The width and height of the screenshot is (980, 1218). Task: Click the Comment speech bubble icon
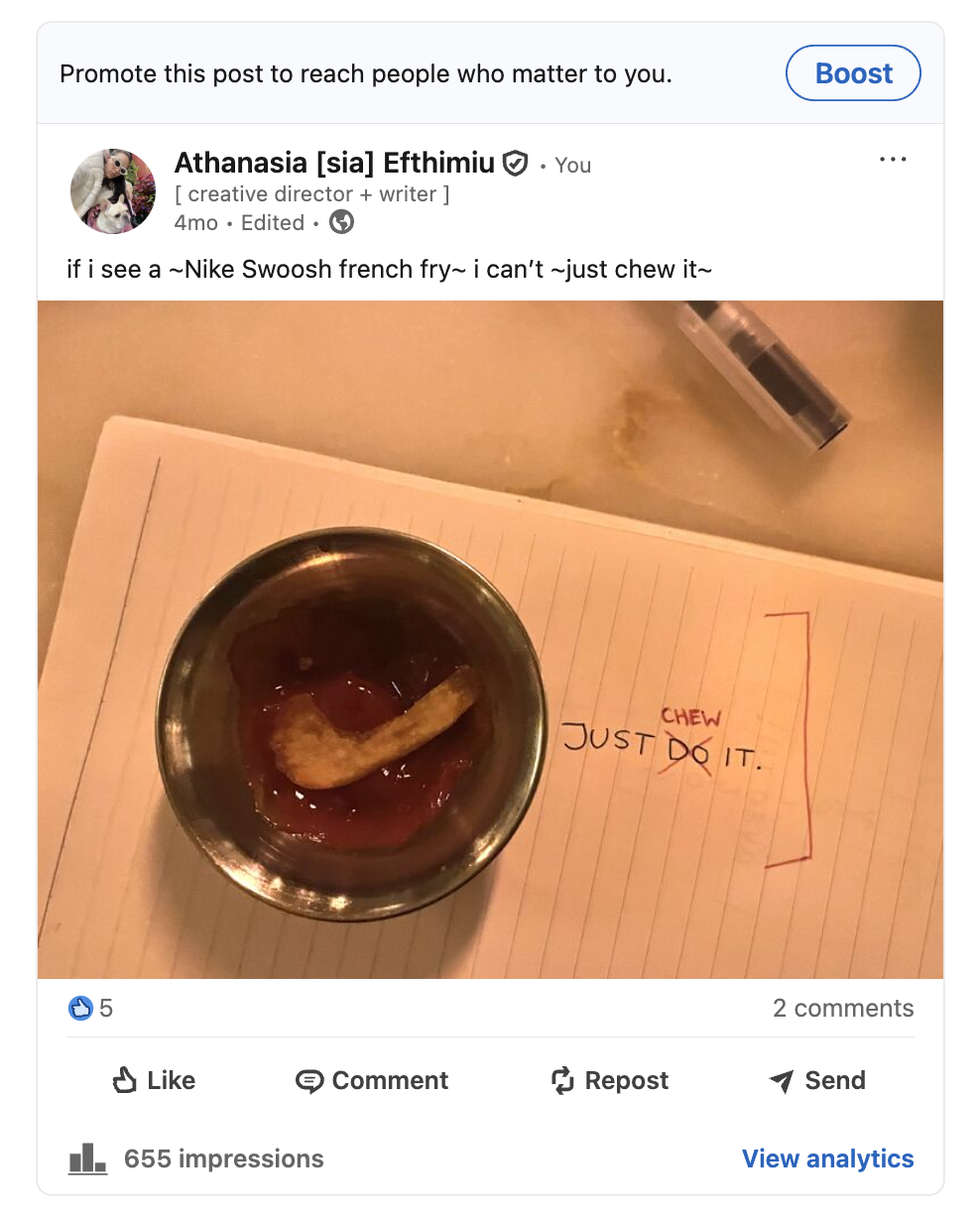[309, 1081]
